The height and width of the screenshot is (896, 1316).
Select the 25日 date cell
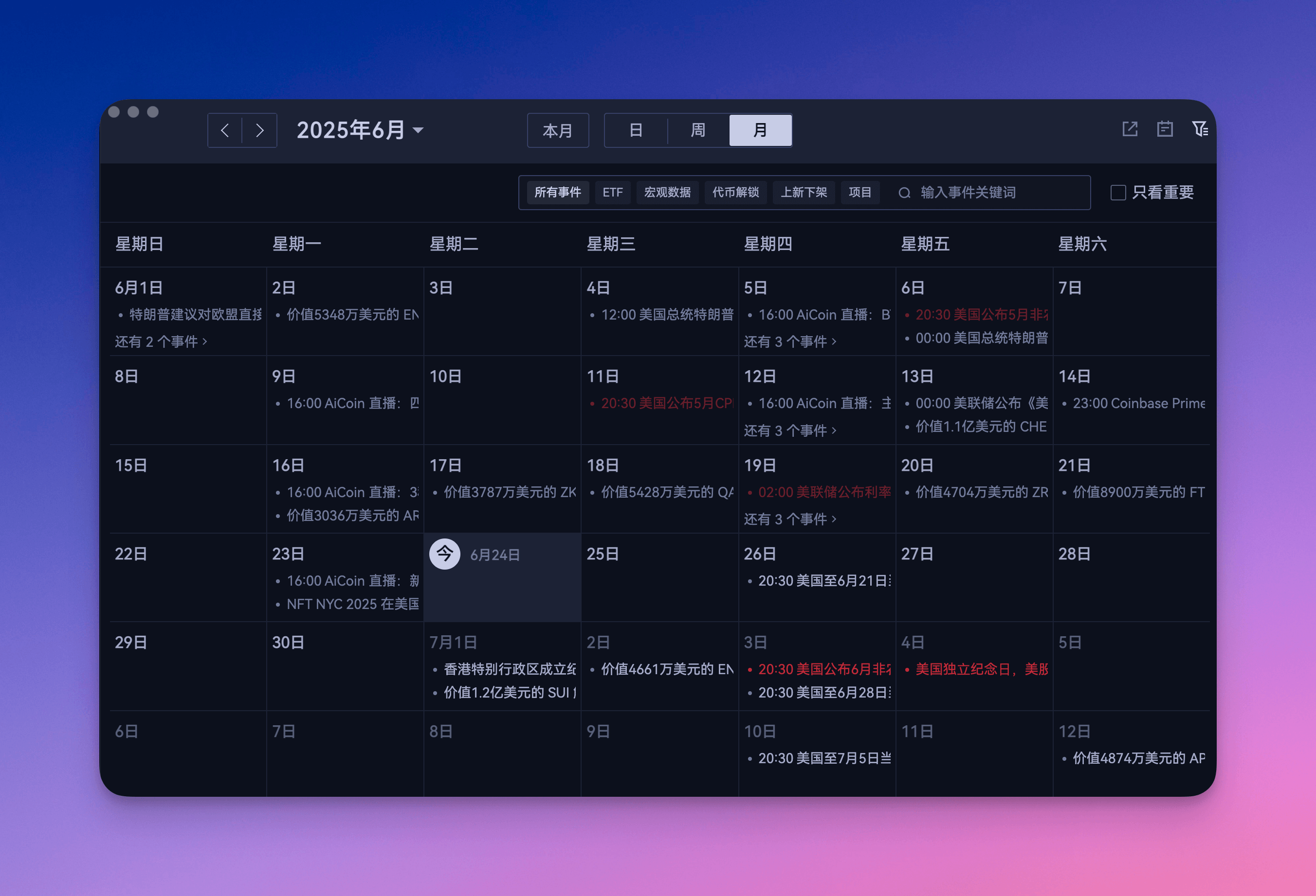659,577
